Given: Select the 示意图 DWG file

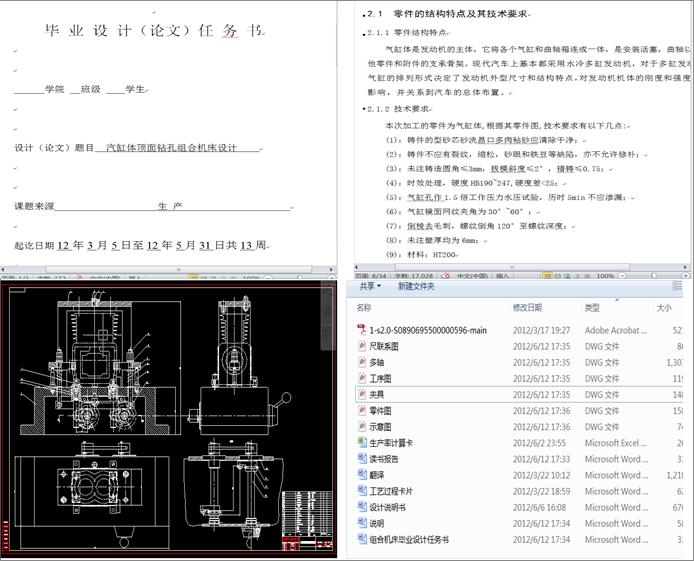Looking at the screenshot, I should 374,427.
